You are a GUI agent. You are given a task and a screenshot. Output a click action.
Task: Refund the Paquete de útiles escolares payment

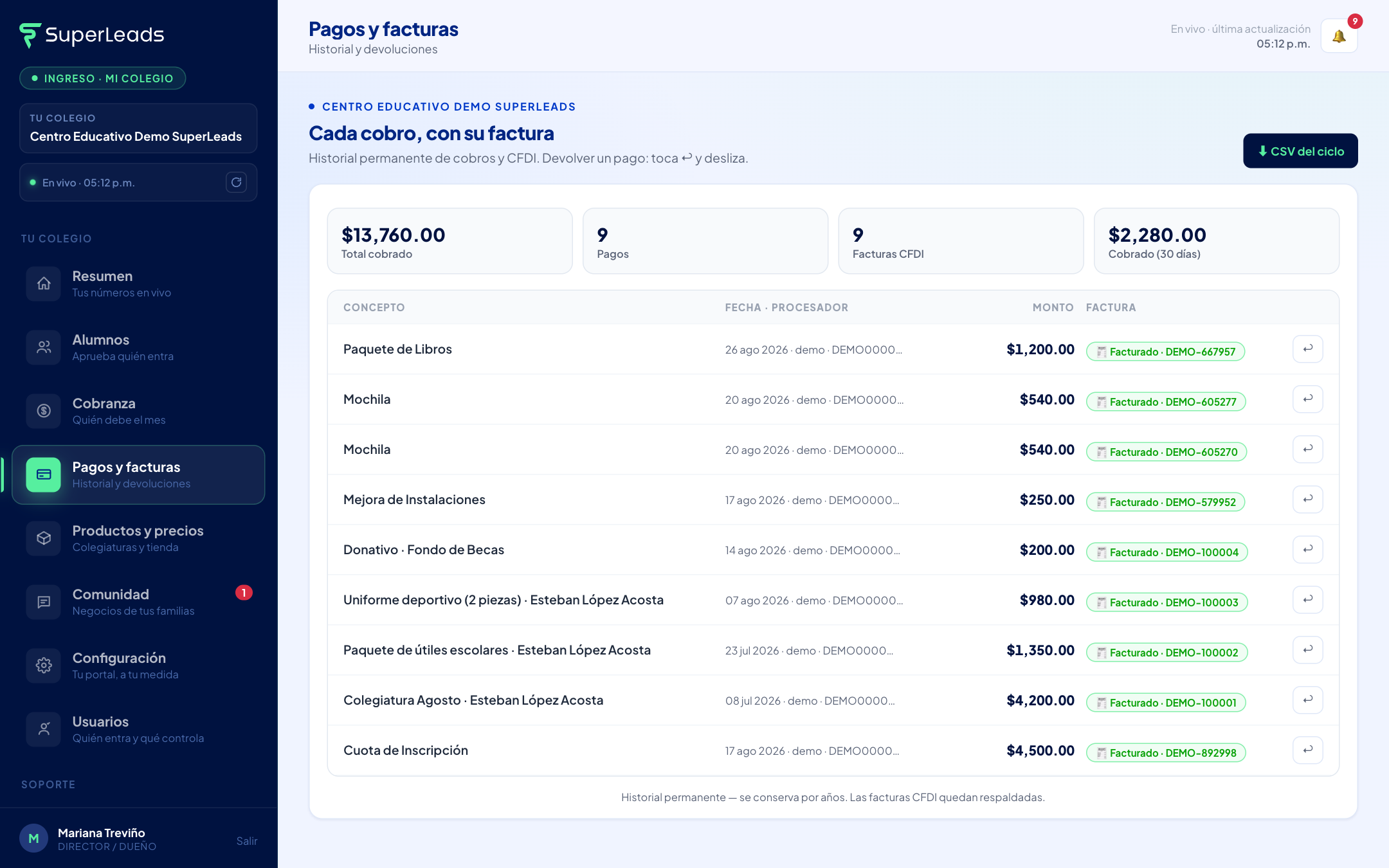tap(1307, 650)
